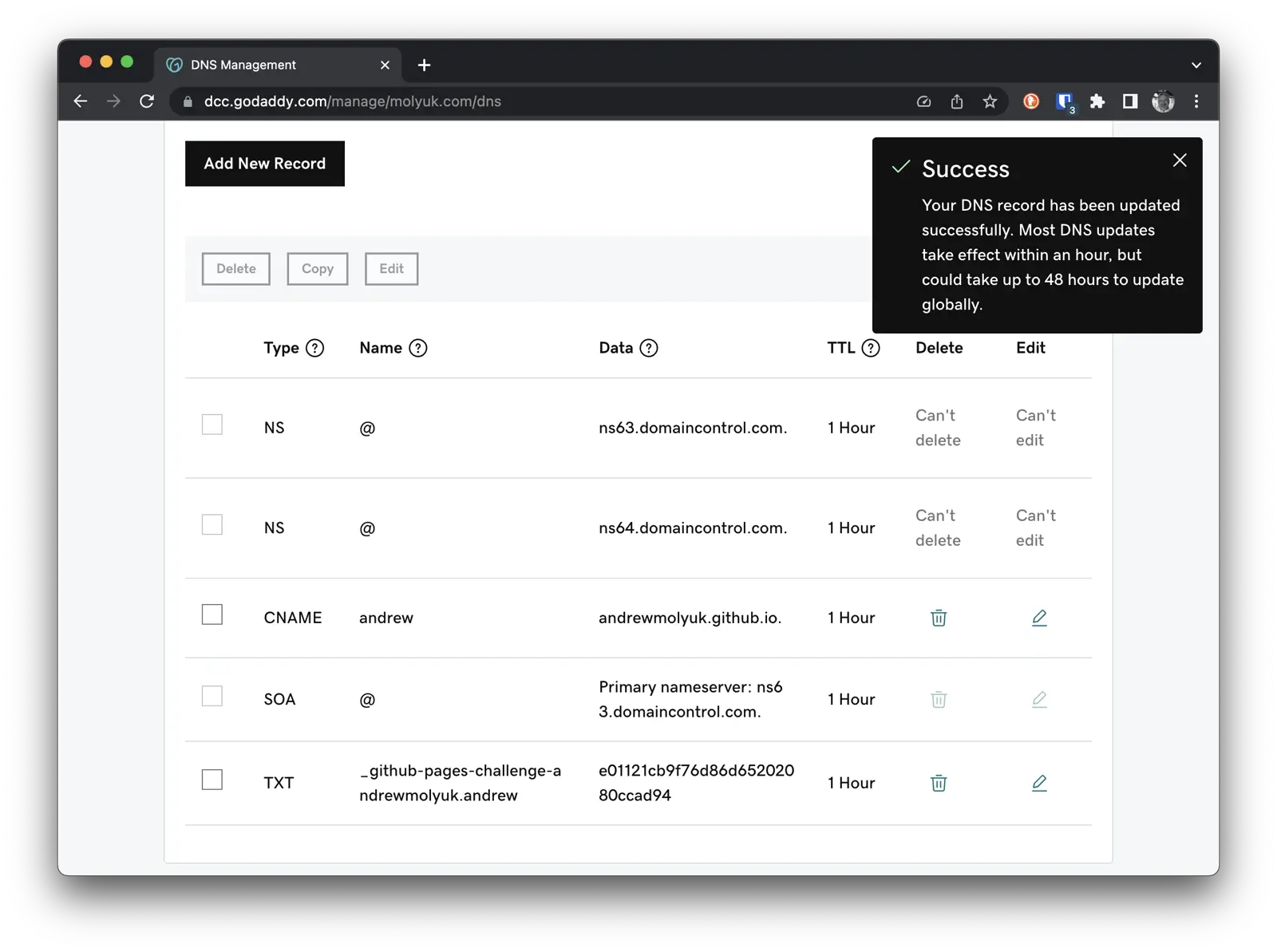Check the _github-pages-challenge TXT record checkbox
Viewport: 1277px width, 952px height.
pyautogui.click(x=212, y=780)
